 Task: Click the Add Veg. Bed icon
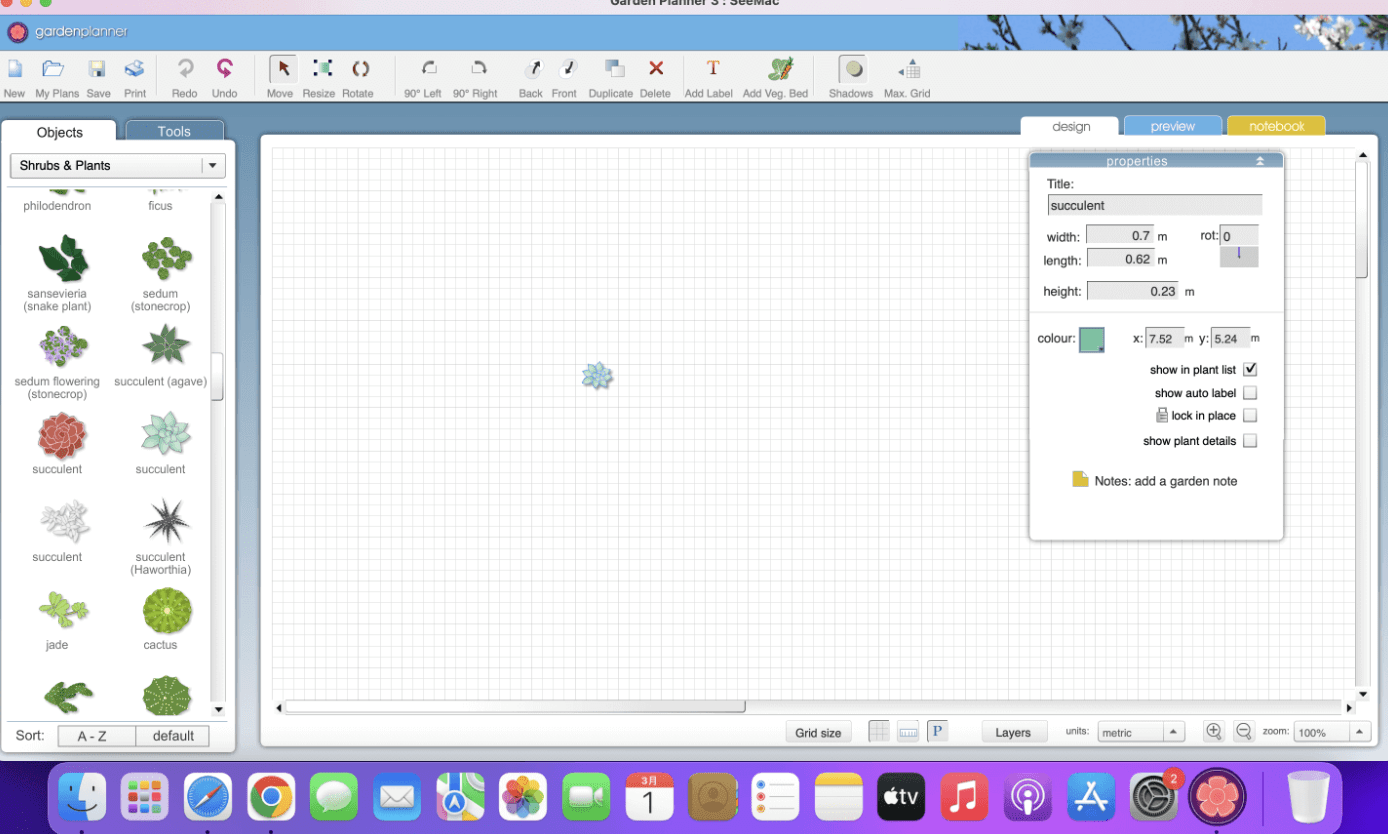pyautogui.click(x=777, y=70)
